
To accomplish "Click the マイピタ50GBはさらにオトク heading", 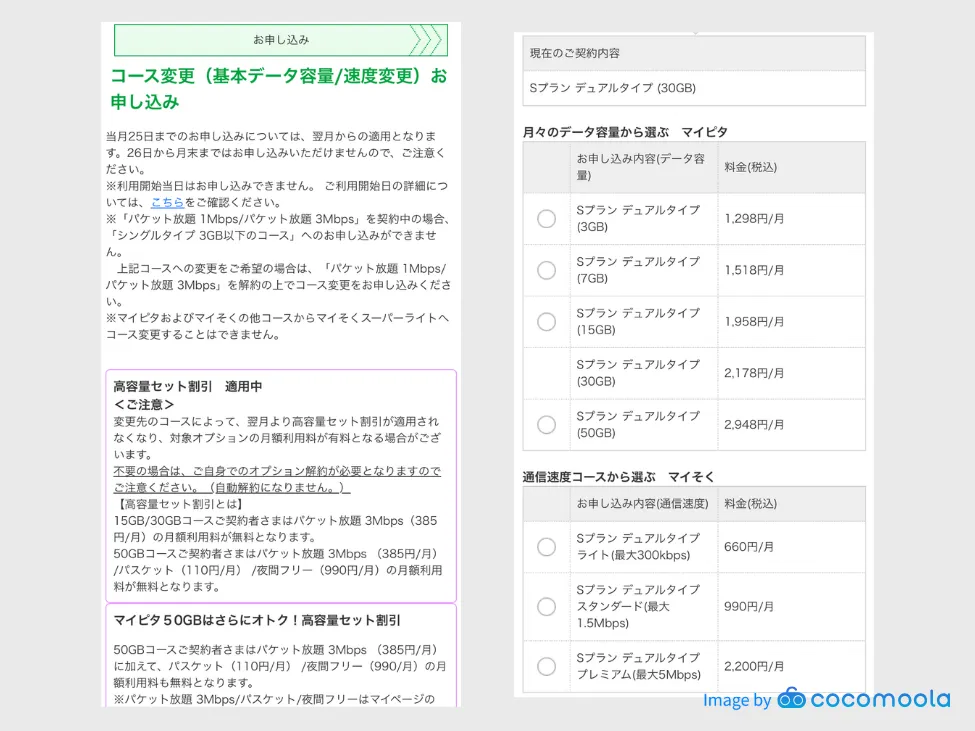I will point(257,620).
